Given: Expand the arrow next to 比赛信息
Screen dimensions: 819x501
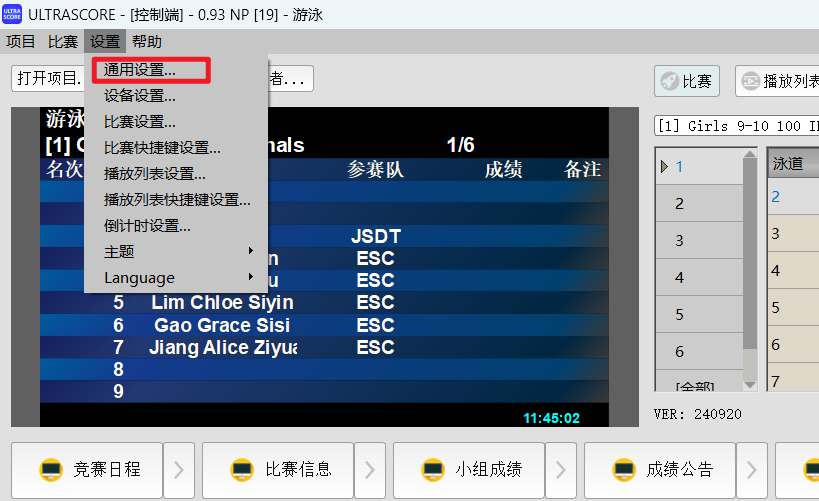Looking at the screenshot, I should pyautogui.click(x=369, y=469).
